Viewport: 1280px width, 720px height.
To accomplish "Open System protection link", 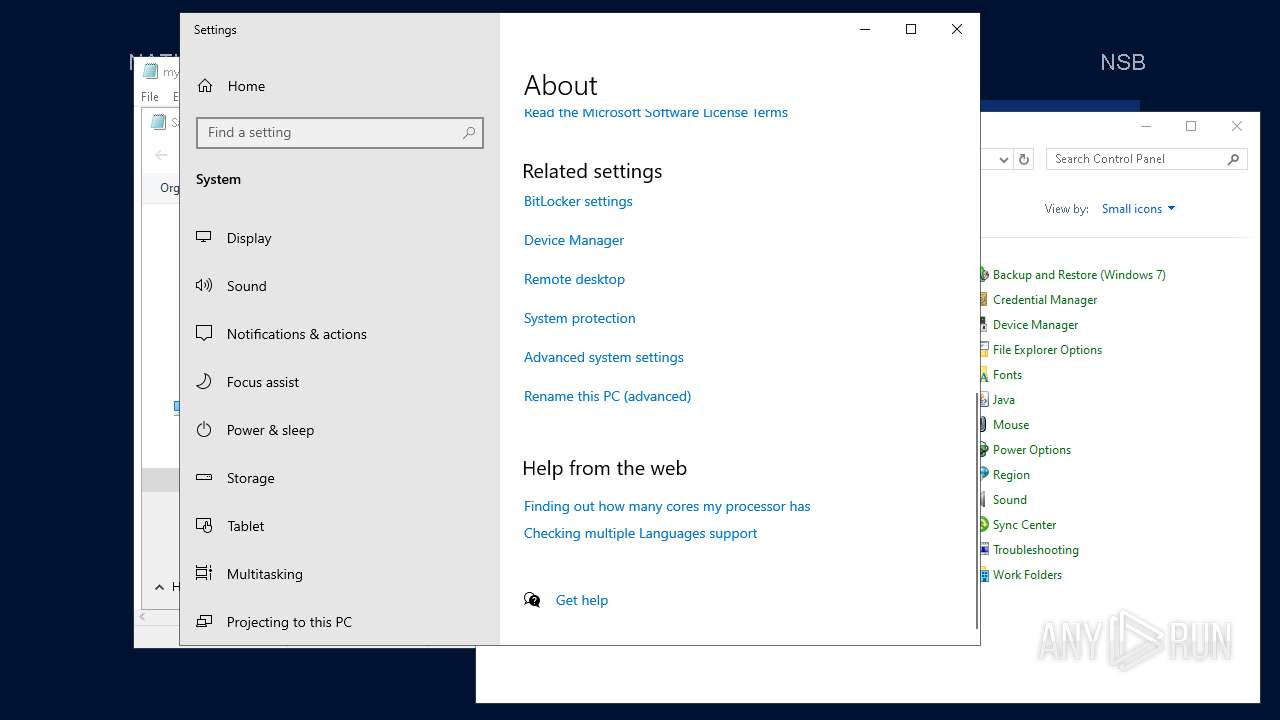I will [x=580, y=318].
